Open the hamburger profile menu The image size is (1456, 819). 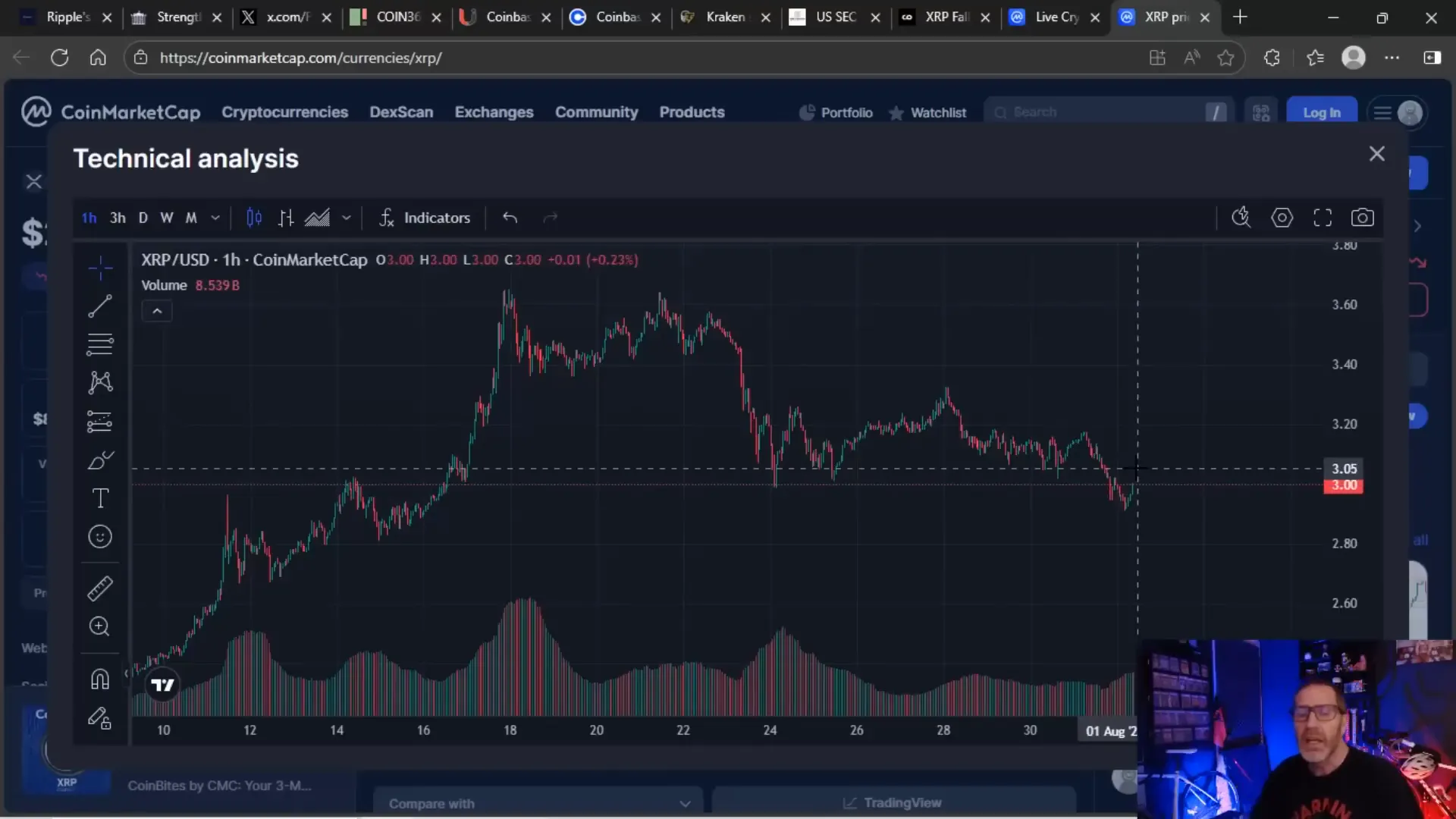point(1397,113)
